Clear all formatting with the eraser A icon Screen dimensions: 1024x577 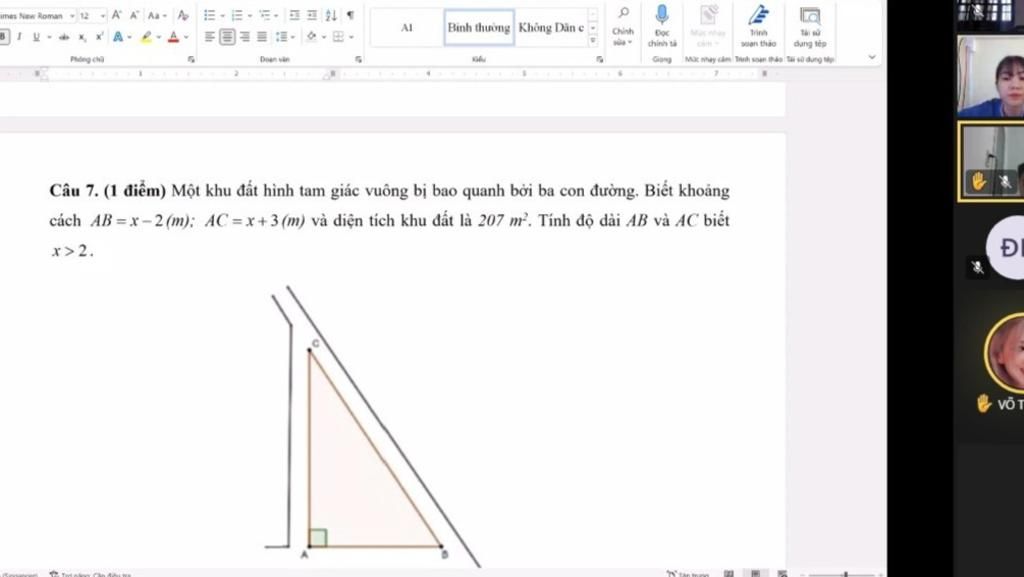point(183,15)
